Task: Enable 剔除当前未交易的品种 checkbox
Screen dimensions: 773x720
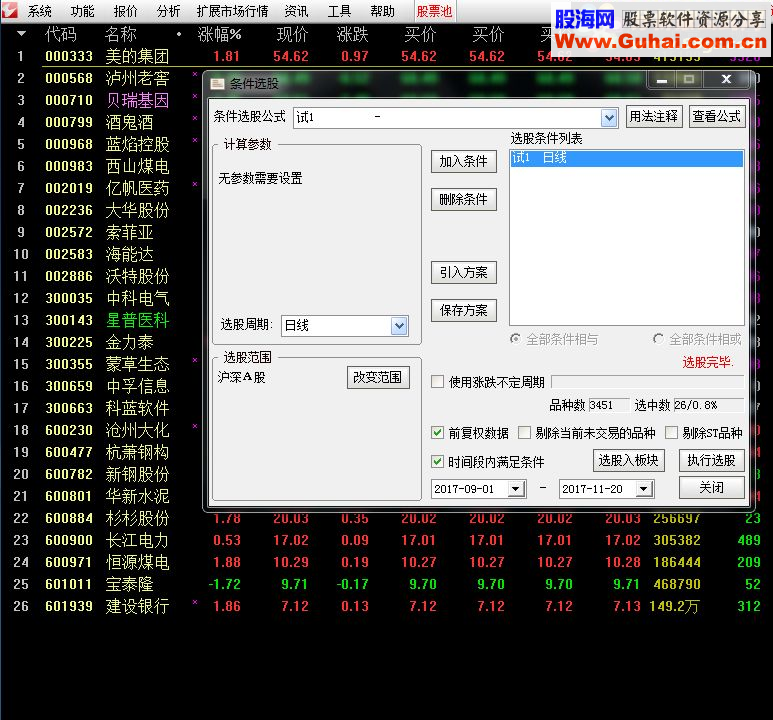Action: (x=525, y=433)
